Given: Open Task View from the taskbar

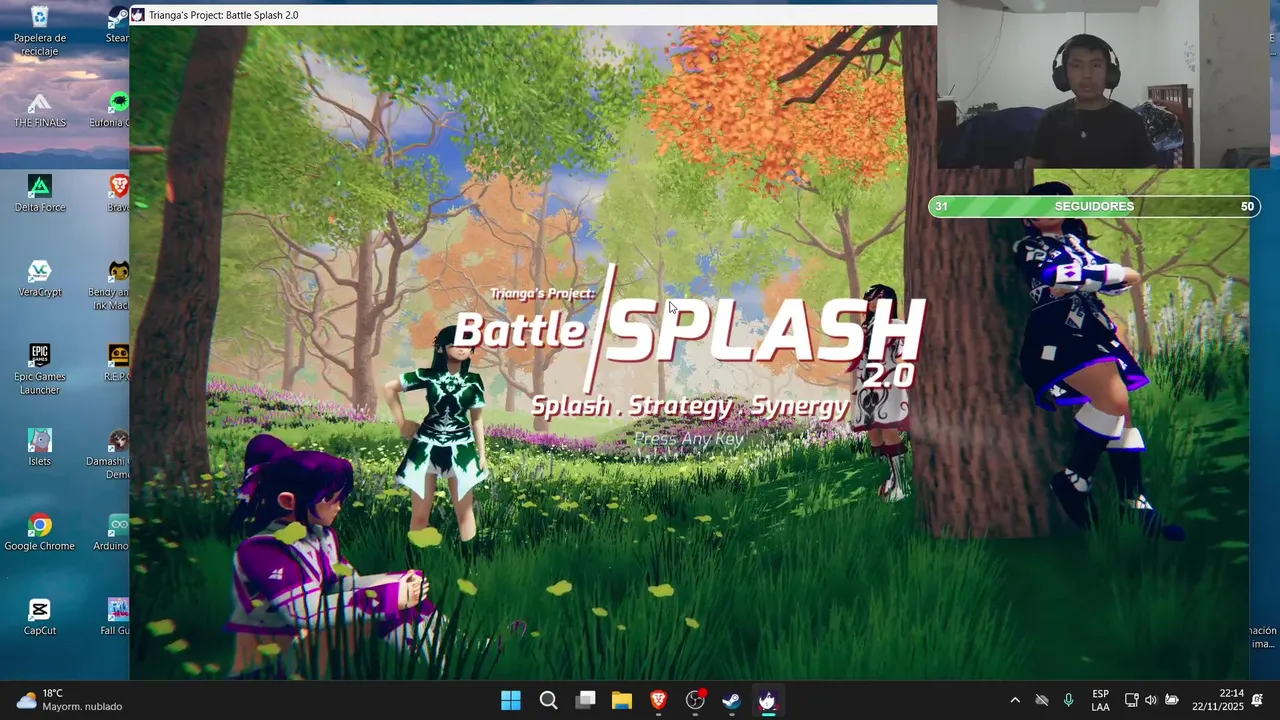Looking at the screenshot, I should (585, 700).
